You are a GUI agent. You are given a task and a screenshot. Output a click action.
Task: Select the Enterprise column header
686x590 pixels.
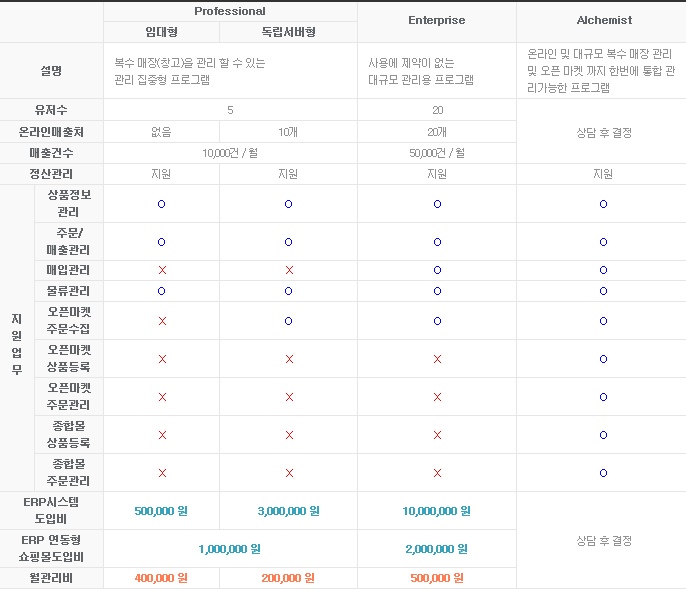pyautogui.click(x=437, y=21)
